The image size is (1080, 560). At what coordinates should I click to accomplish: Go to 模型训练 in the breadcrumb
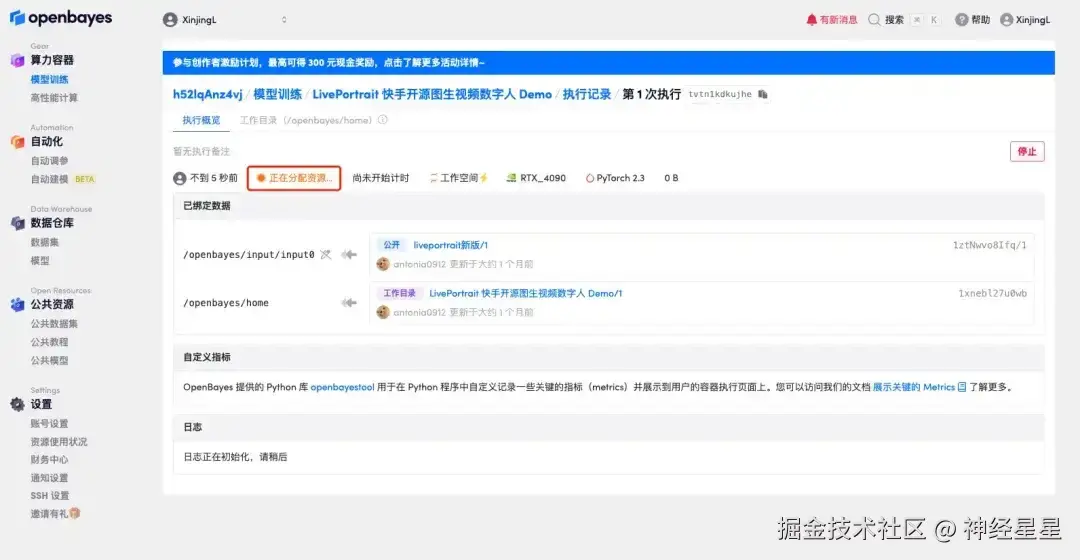click(277, 94)
